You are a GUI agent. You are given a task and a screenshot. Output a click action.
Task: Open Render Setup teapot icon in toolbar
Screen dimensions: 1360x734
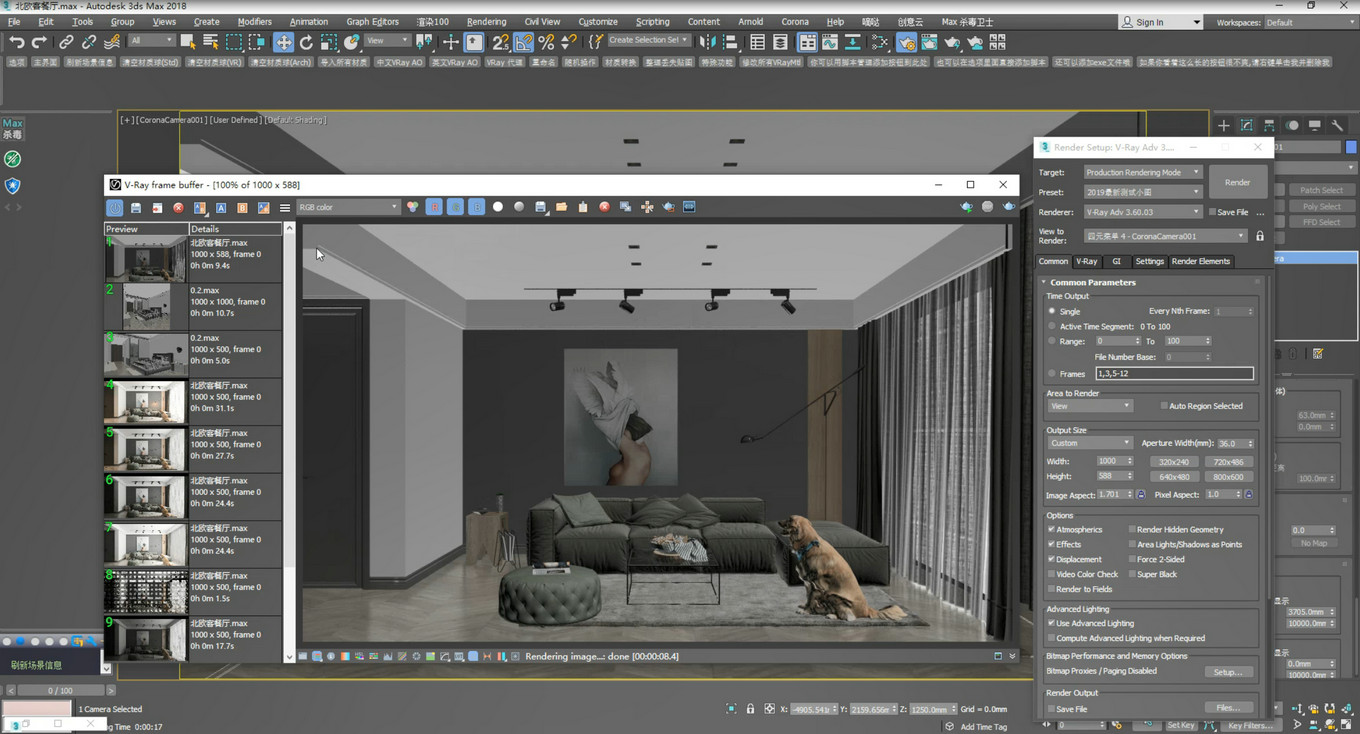pos(907,42)
